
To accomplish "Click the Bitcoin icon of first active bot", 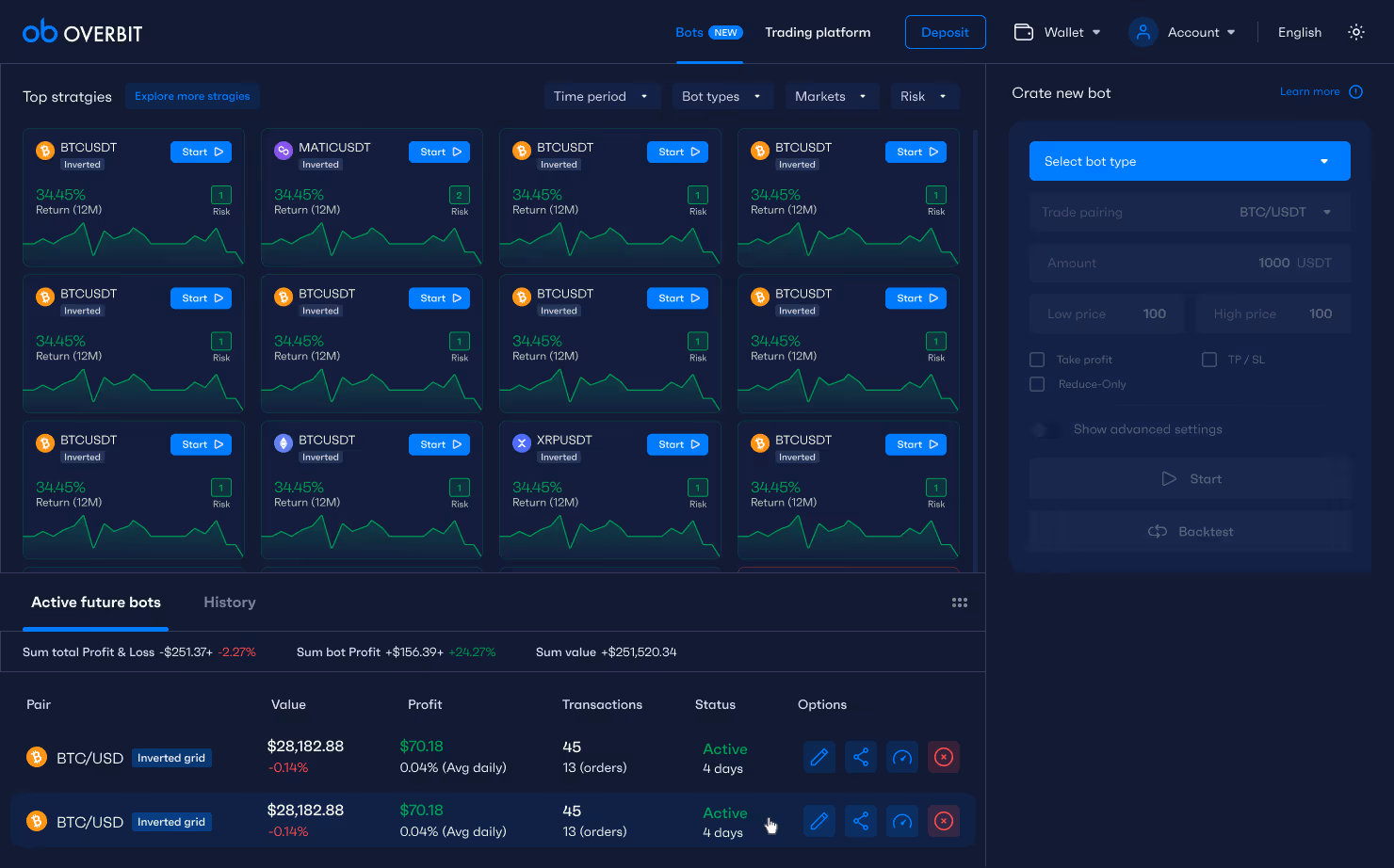I will (x=37, y=757).
